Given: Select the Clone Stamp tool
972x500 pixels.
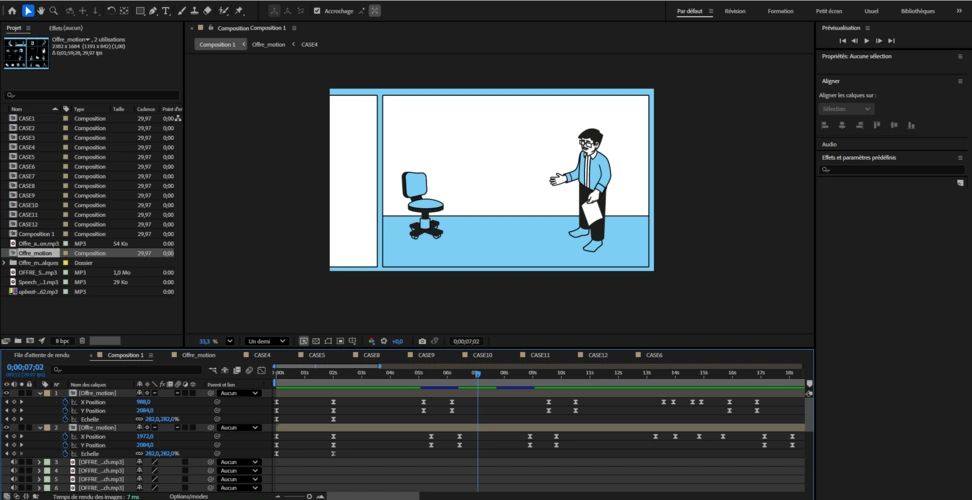Looking at the screenshot, I should click(194, 11).
